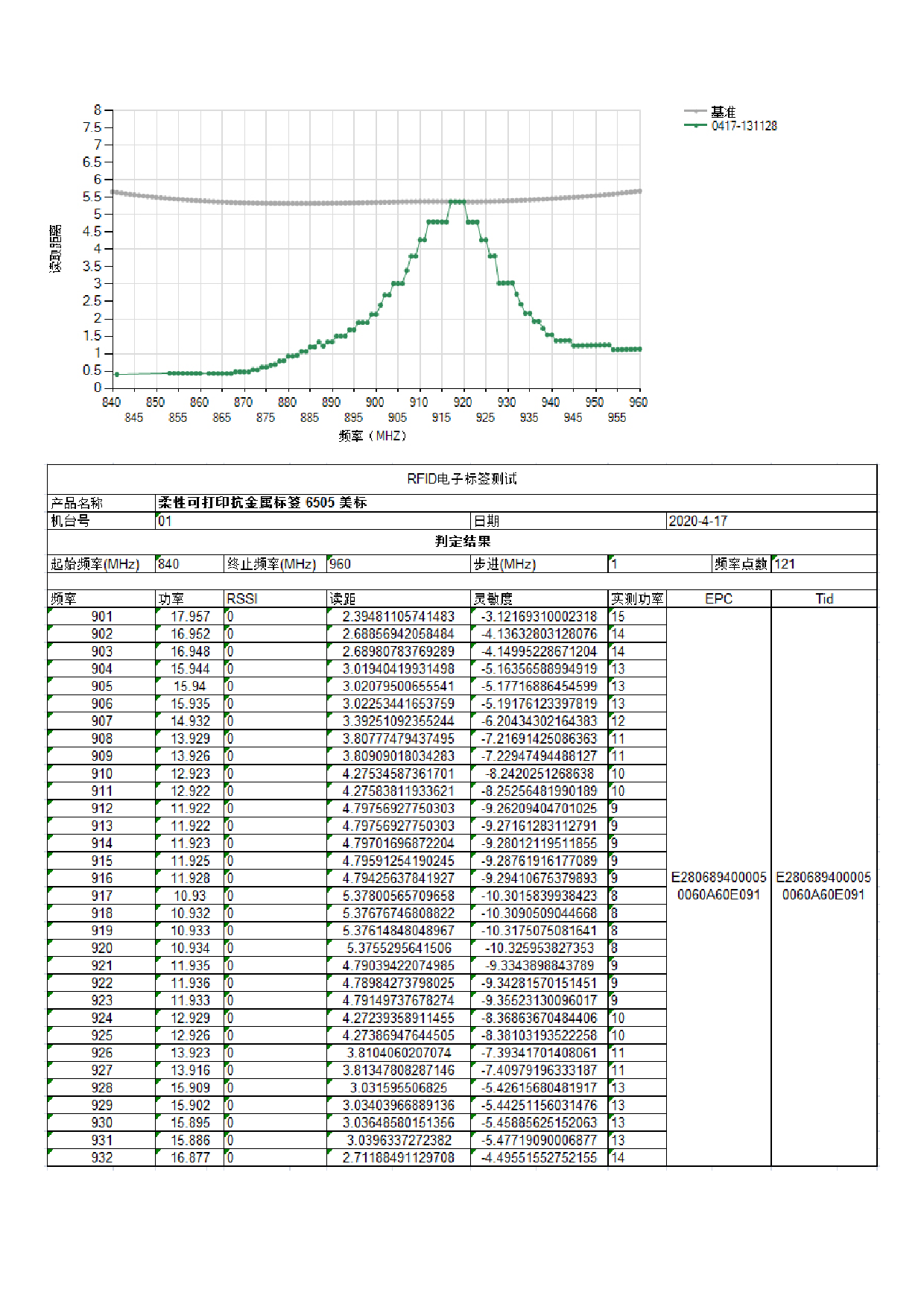Click frequency cell 917 in the table
The height and width of the screenshot is (1307, 924).
[102, 896]
